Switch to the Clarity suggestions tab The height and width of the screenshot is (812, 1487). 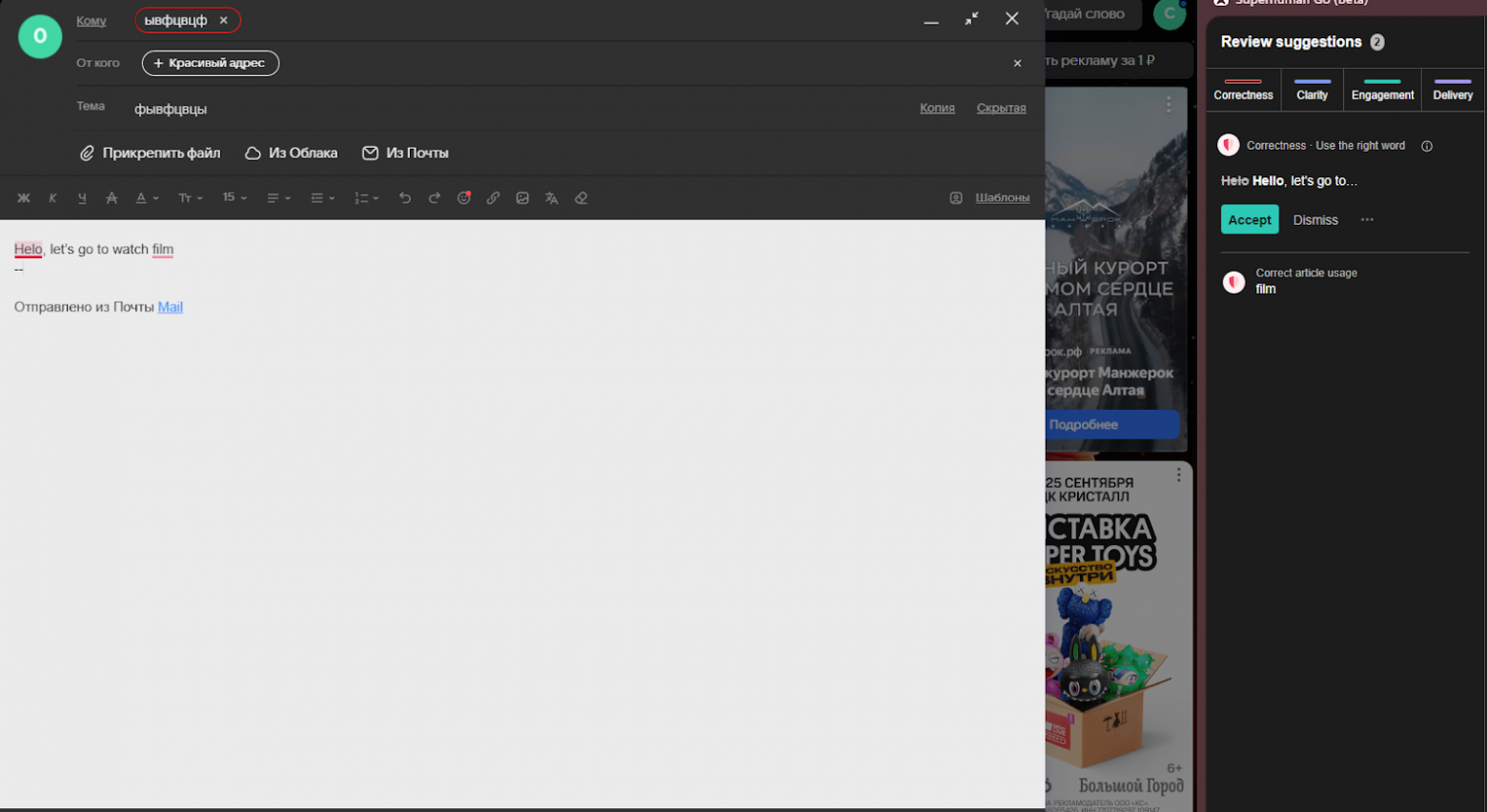click(1312, 89)
